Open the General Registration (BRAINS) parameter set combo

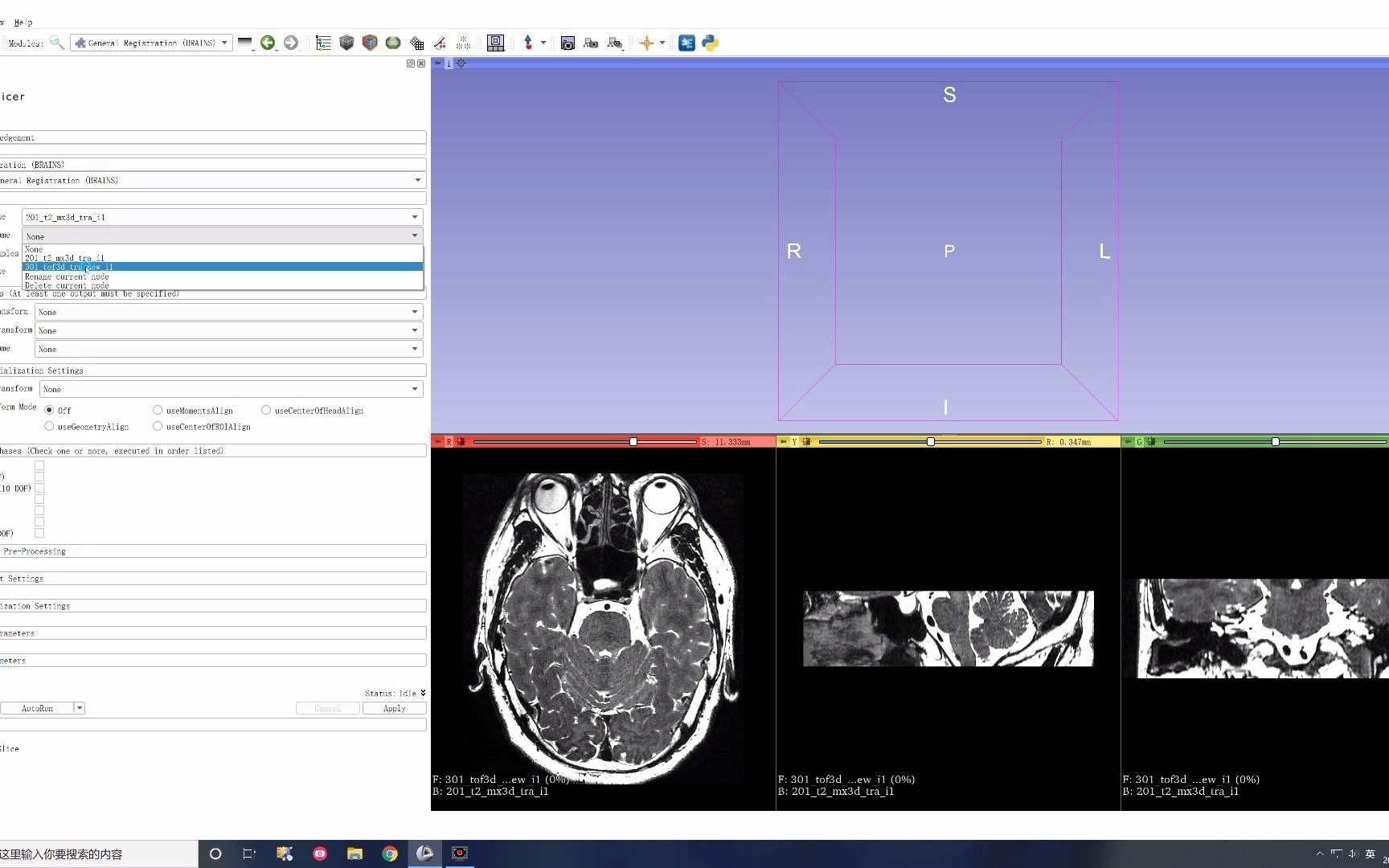pyautogui.click(x=212, y=180)
